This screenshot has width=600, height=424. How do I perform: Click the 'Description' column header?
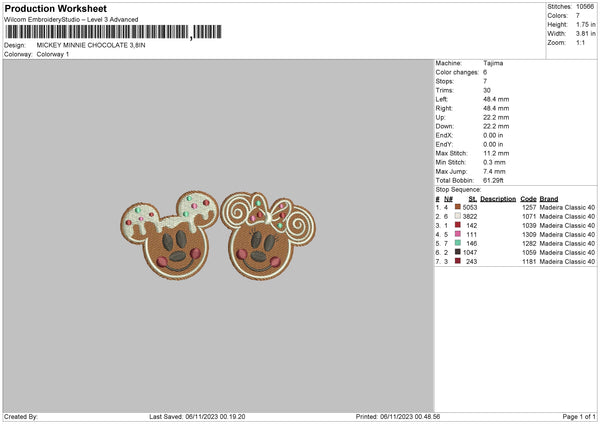pyautogui.click(x=498, y=199)
